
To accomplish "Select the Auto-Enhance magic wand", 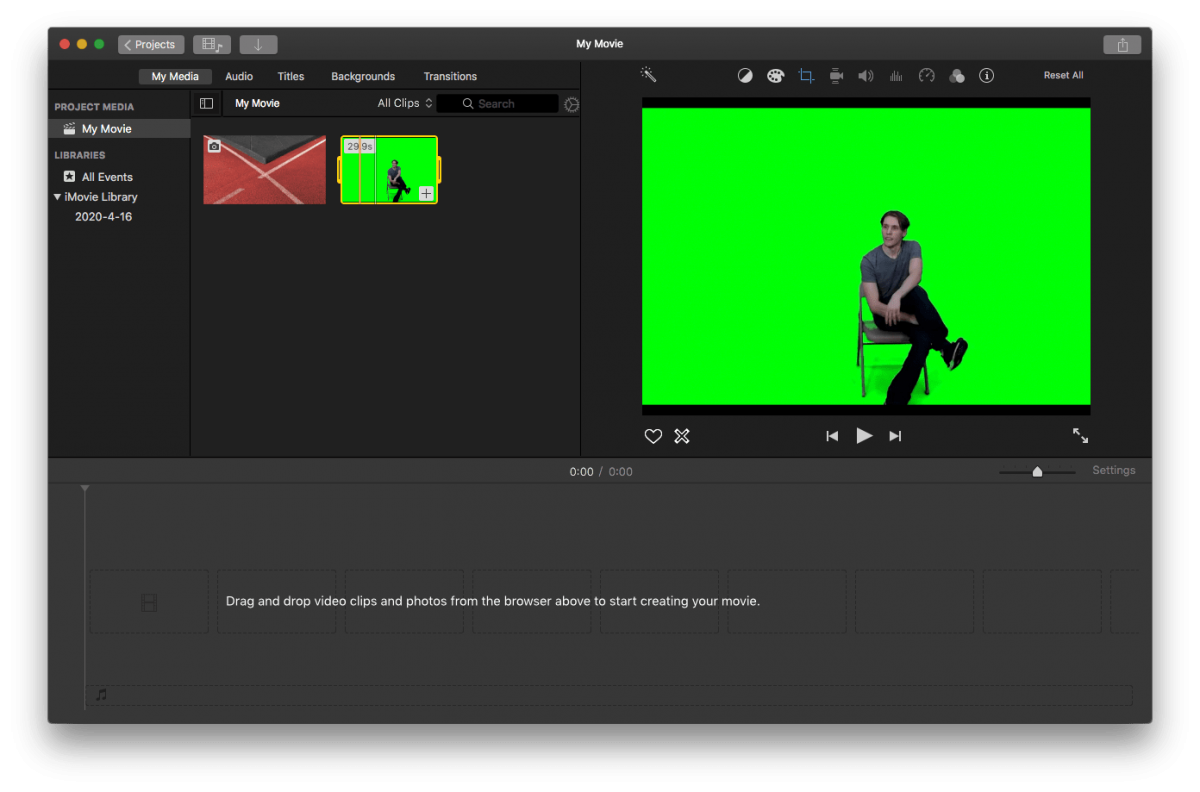I will (x=648, y=75).
